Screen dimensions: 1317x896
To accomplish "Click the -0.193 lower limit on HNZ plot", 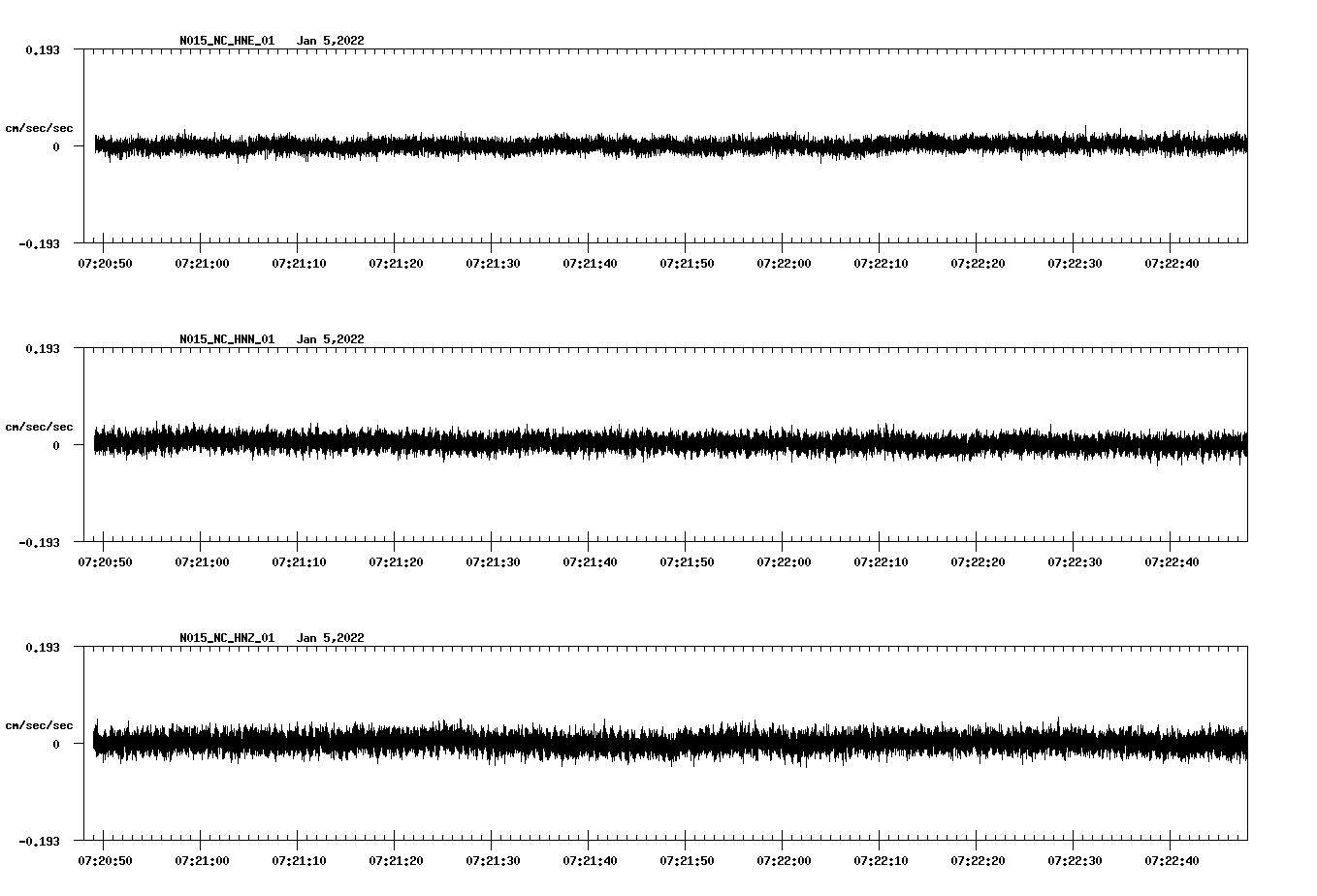I will click(39, 842).
